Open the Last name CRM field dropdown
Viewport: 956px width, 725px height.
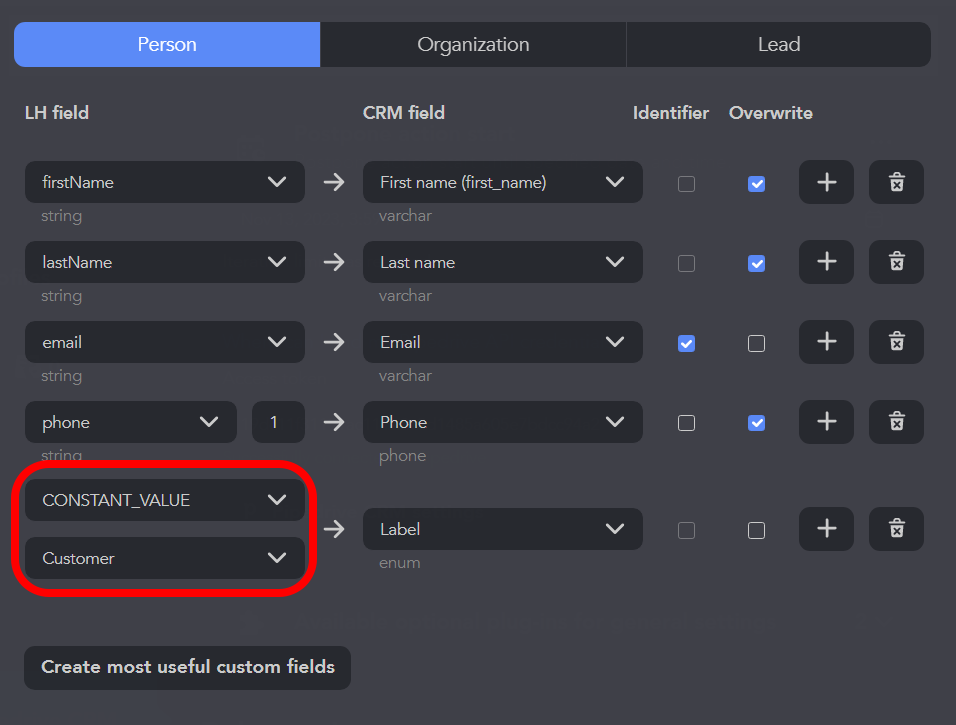pos(502,262)
